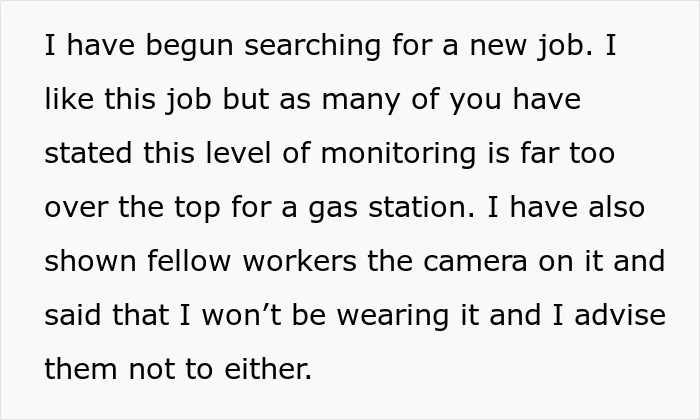Screen dimensions: 700x420
Task: Click the word "like" starting the second line
Action: (x=69, y=99)
